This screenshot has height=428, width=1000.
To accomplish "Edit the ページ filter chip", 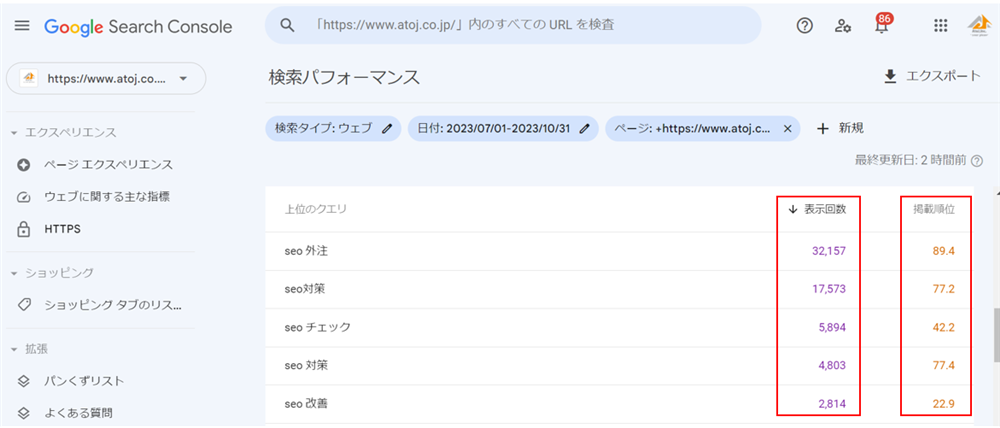I will [702, 128].
